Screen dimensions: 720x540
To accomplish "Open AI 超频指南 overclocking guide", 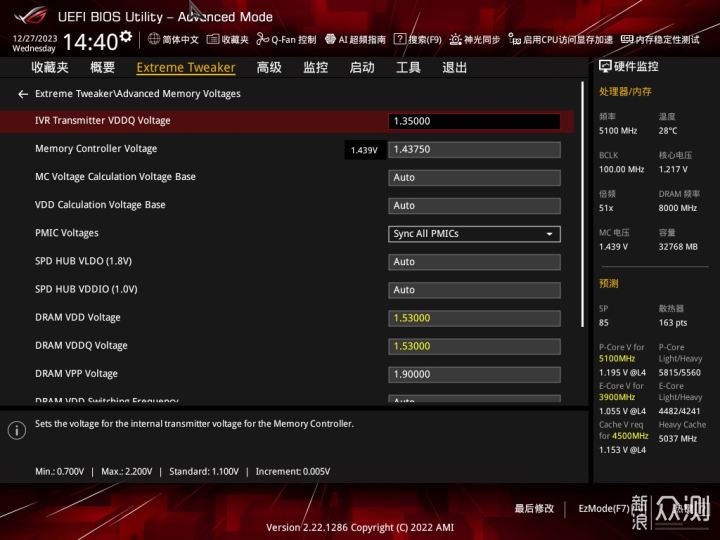I will click(355, 39).
